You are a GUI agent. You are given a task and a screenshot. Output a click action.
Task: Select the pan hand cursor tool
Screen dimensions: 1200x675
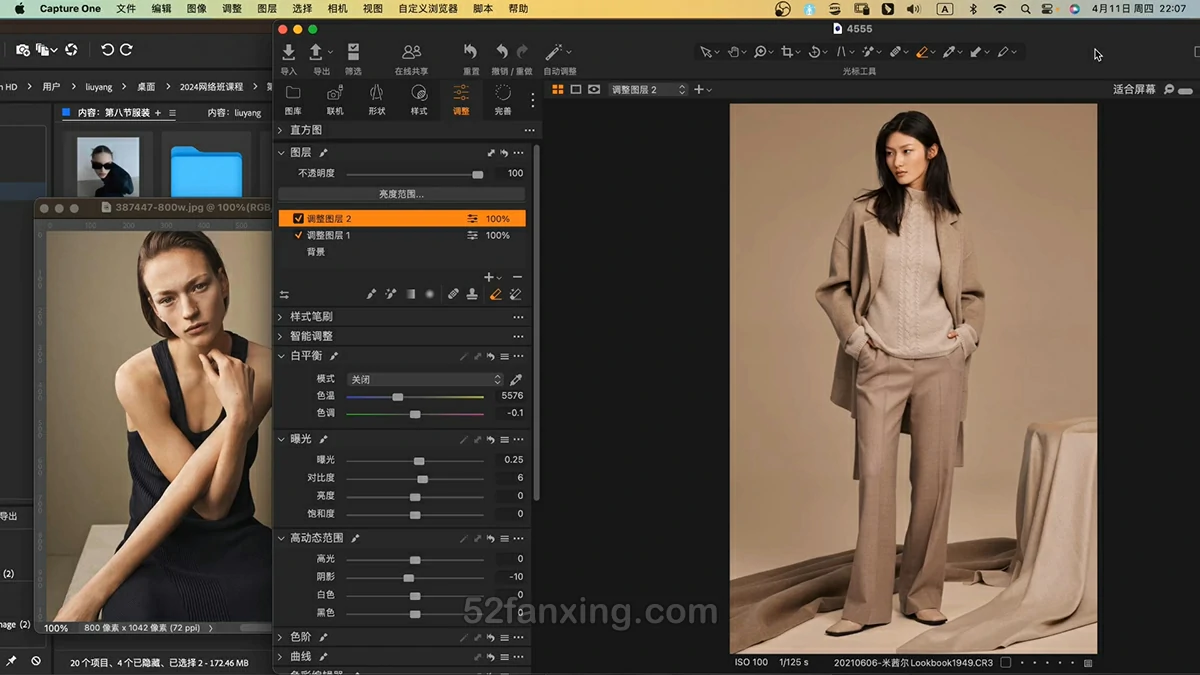733,52
